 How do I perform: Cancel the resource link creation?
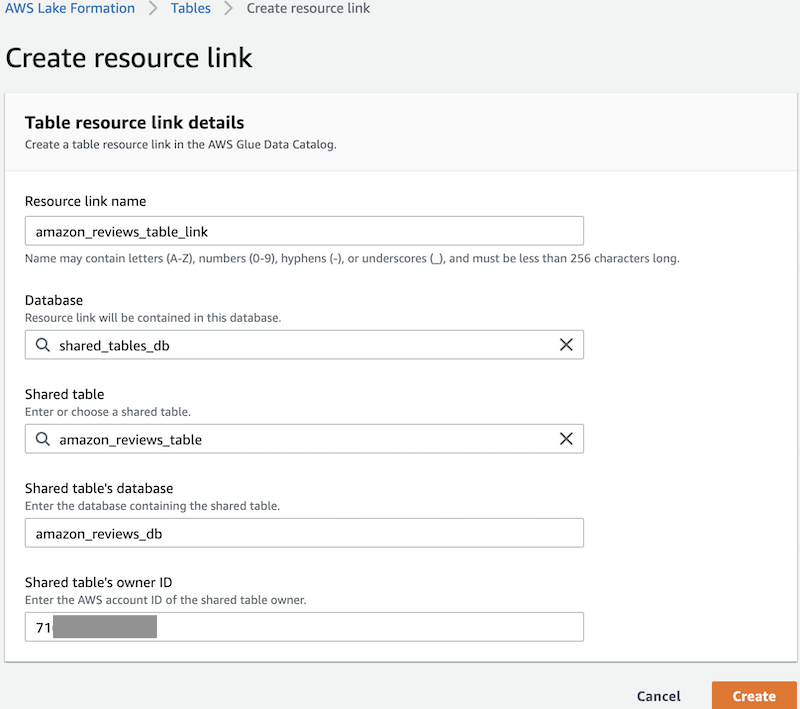(x=658, y=696)
